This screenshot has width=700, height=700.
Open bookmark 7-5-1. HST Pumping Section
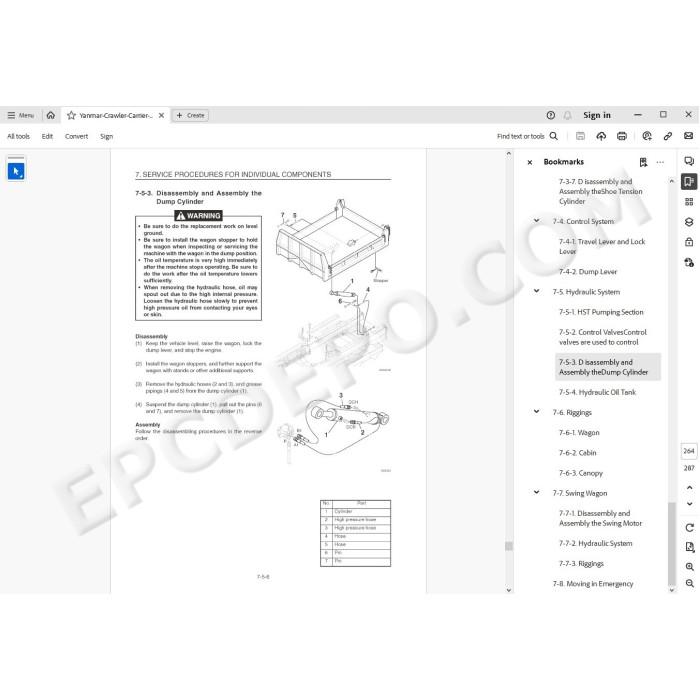click(x=601, y=312)
